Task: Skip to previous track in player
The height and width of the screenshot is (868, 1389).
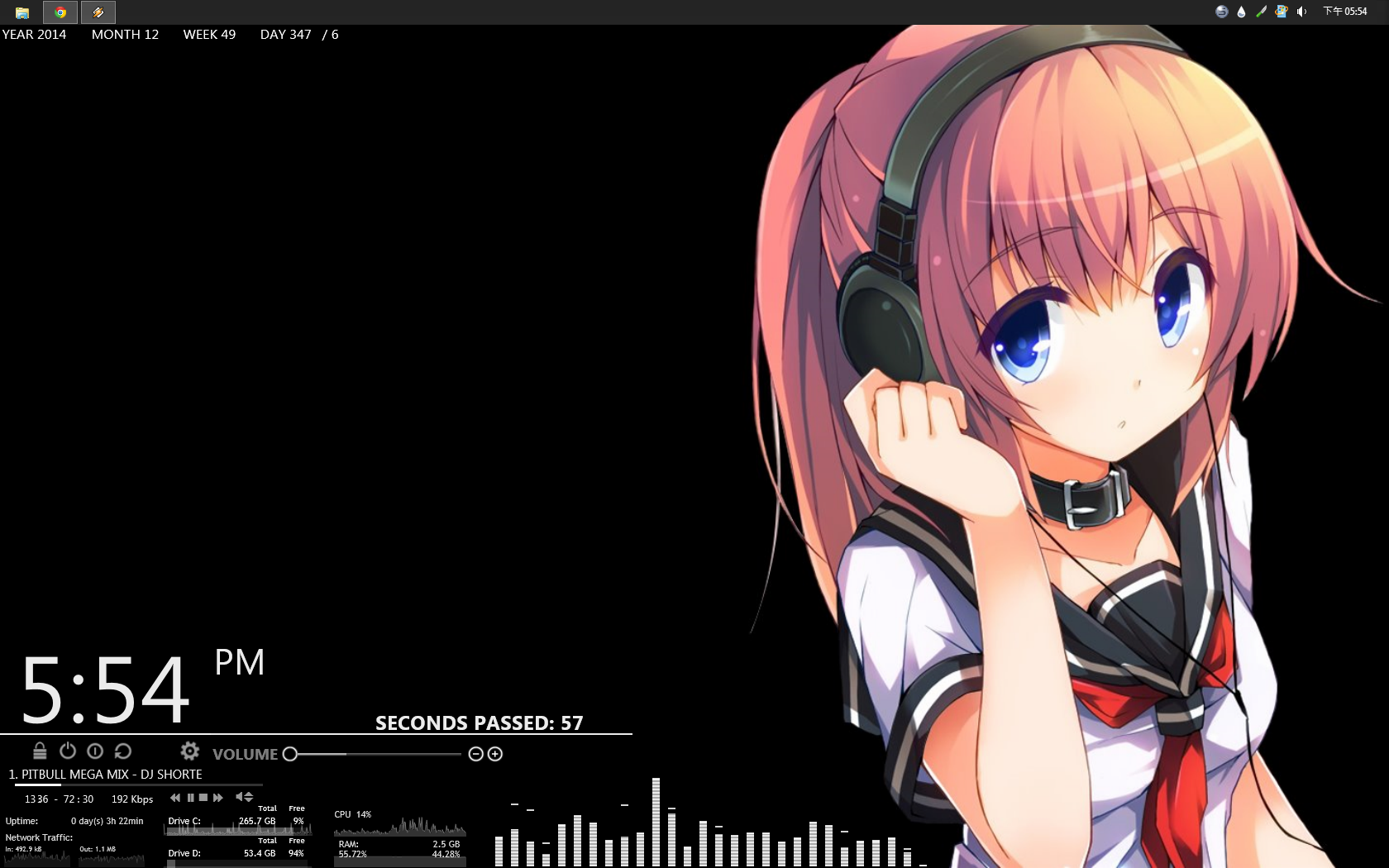Action: click(175, 798)
